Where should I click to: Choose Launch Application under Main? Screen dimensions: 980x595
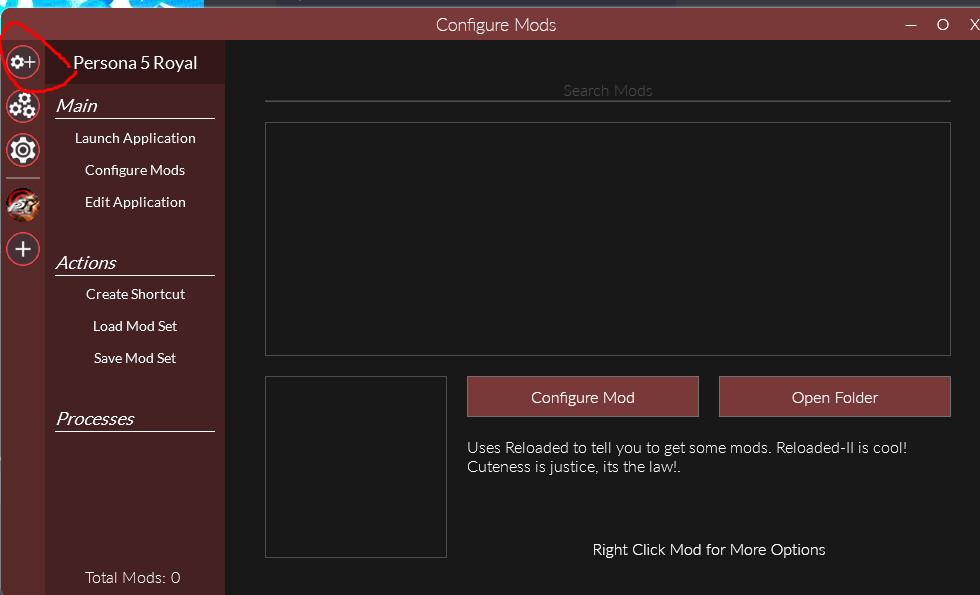135,138
